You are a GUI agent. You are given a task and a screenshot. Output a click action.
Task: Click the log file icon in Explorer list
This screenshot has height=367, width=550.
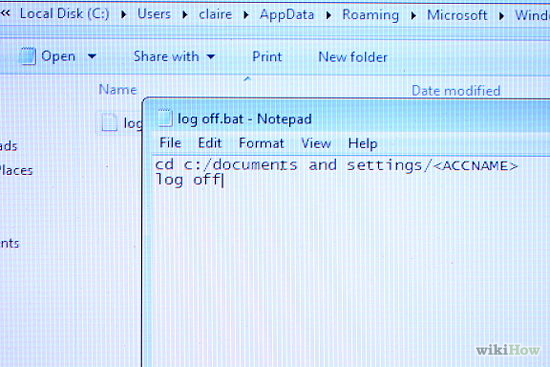[109, 122]
